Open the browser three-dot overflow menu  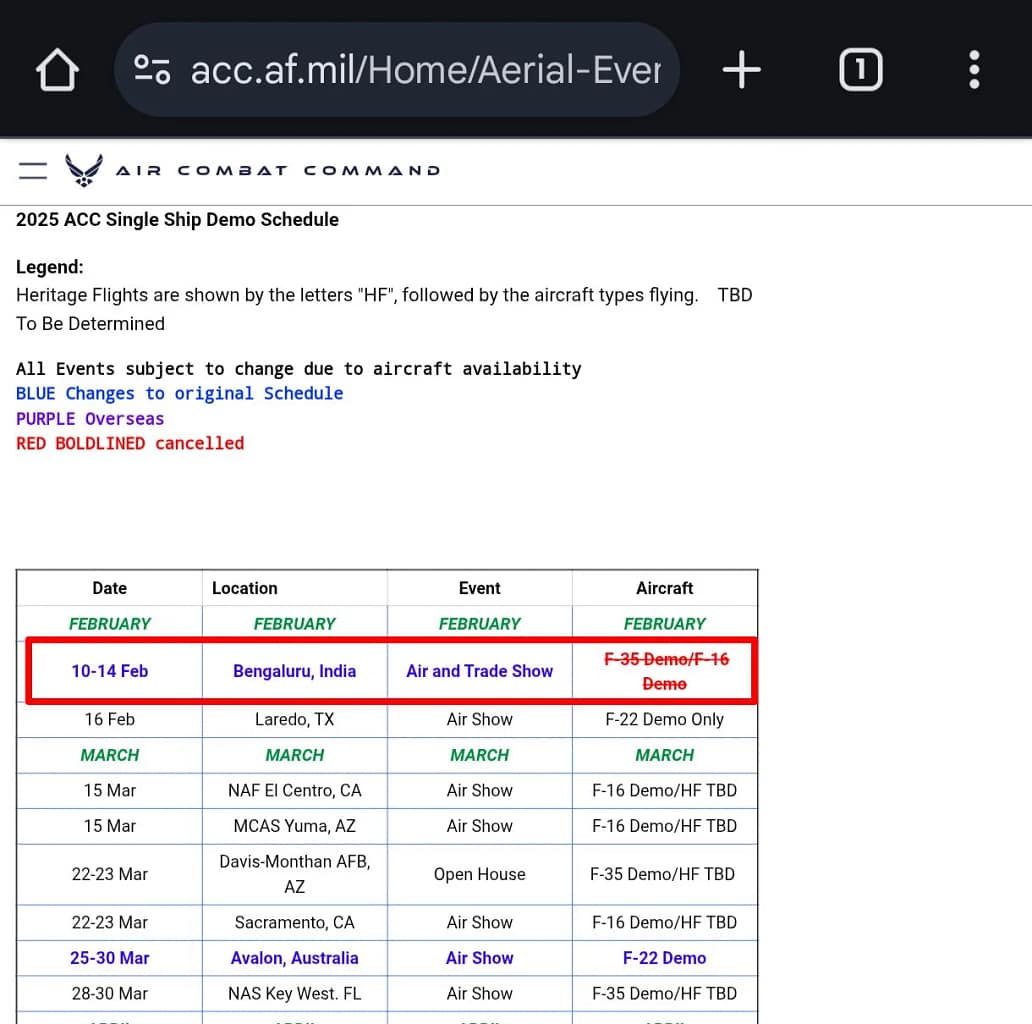pyautogui.click(x=974, y=70)
